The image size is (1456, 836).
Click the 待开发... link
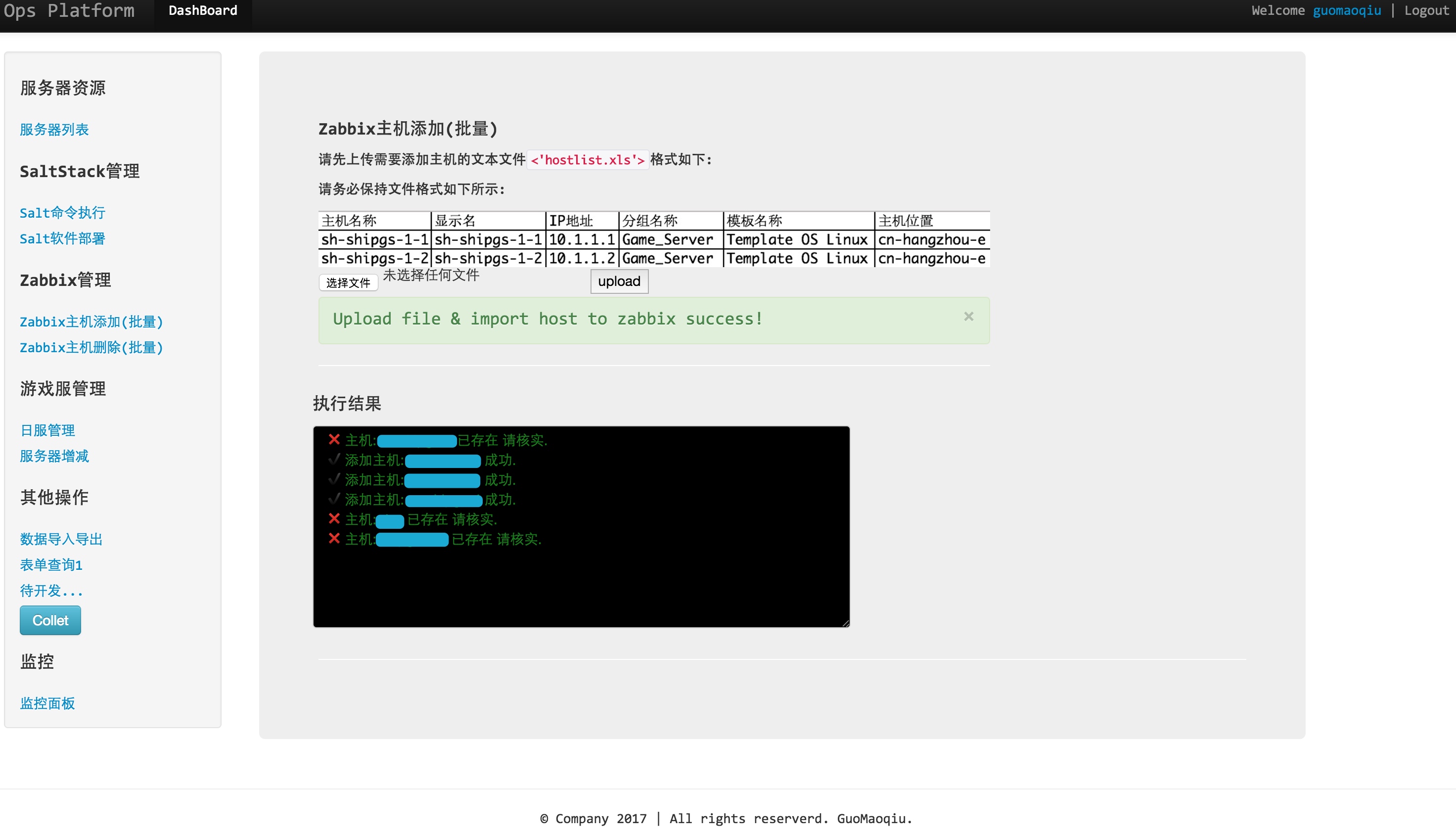coord(51,590)
